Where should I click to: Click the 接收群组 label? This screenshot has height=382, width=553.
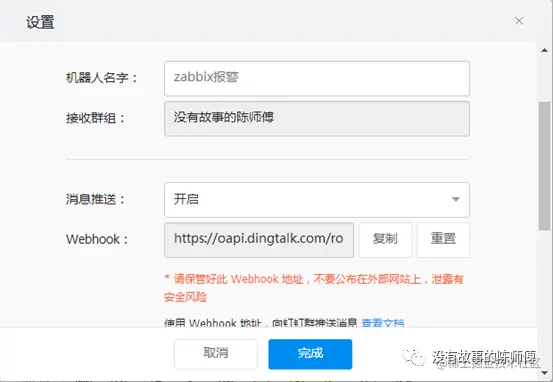point(96,118)
